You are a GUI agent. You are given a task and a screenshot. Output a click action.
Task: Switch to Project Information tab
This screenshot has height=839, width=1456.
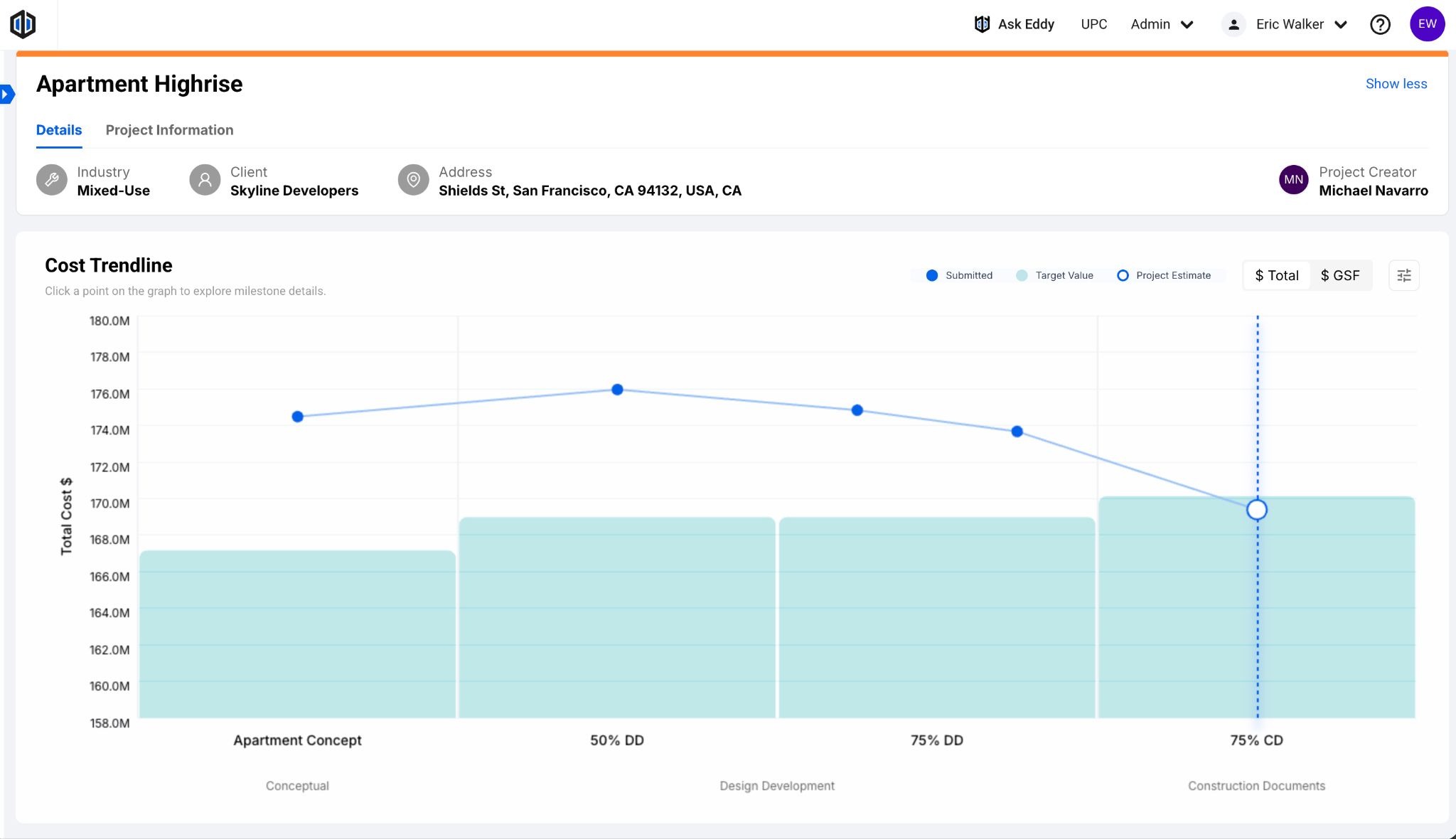[x=169, y=130]
